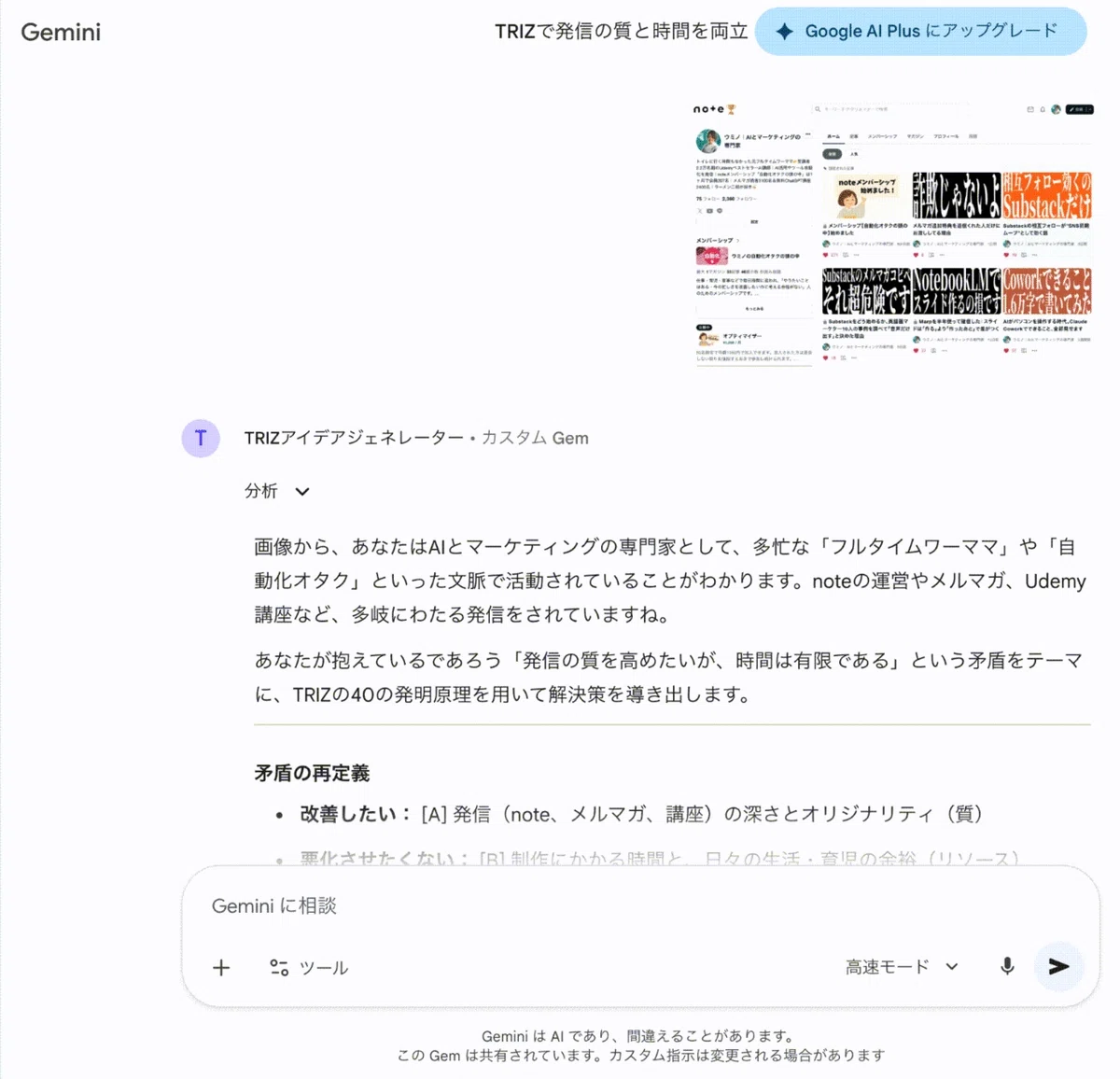Click the Gemini logo

coord(61,32)
